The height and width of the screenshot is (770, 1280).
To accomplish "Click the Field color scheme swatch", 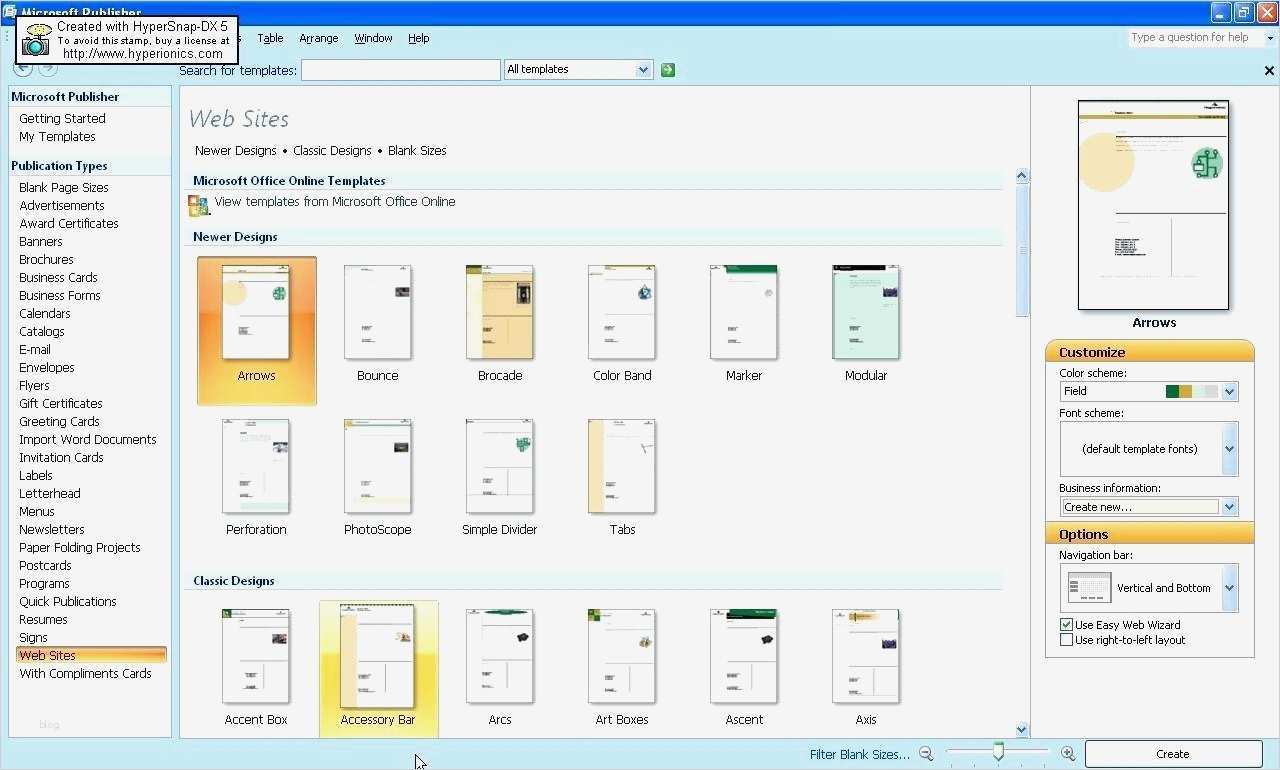I will tap(1192, 392).
